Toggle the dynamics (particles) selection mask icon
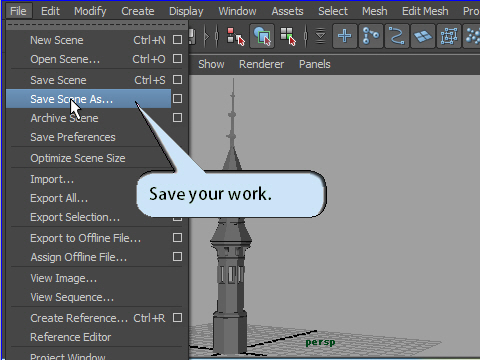 (472, 36)
